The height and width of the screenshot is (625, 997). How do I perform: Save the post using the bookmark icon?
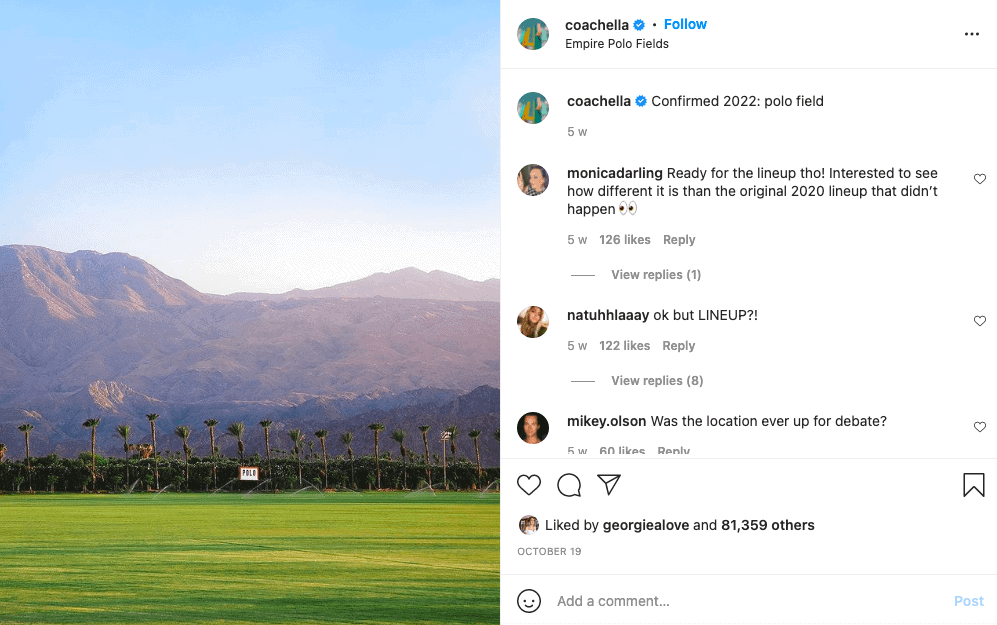click(973, 485)
